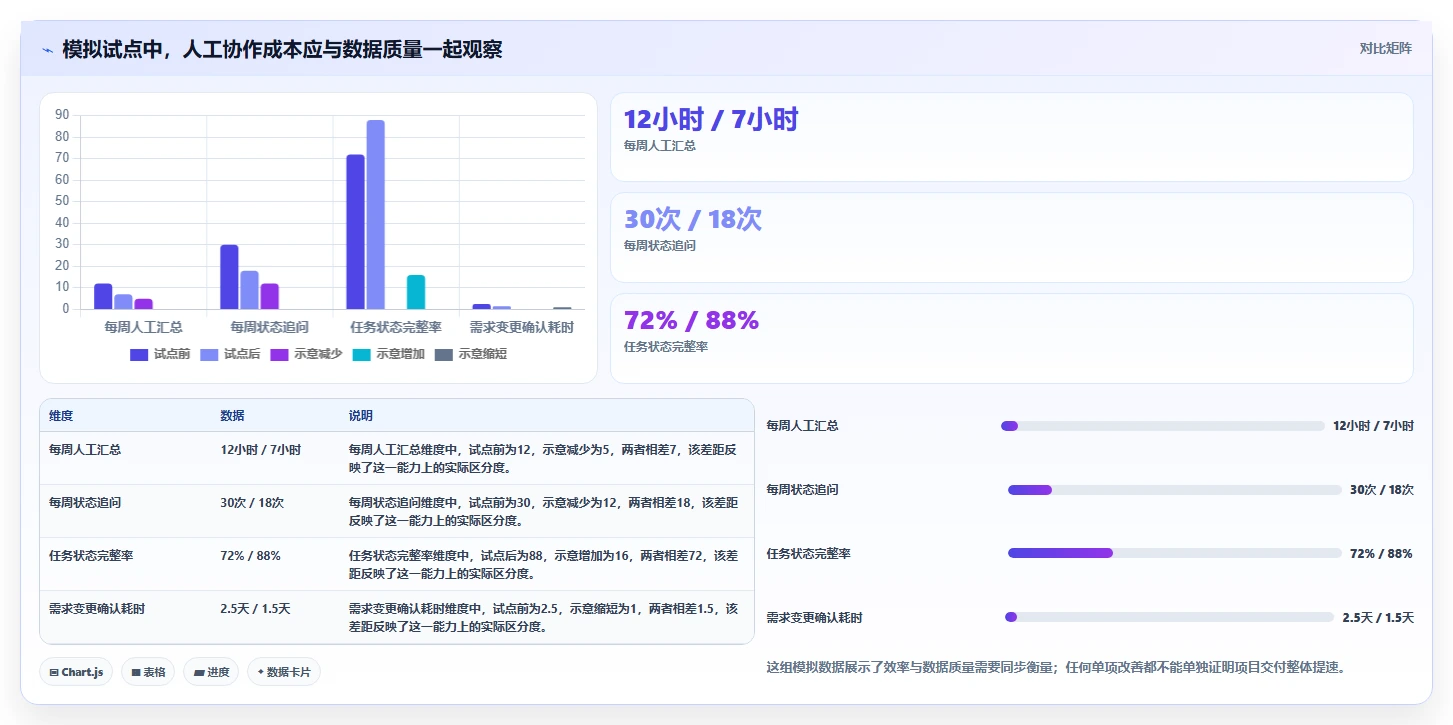Image resolution: width=1453 pixels, height=725 pixels.
Task: Open the 30次 / 18次 data card
Action: [1011, 237]
